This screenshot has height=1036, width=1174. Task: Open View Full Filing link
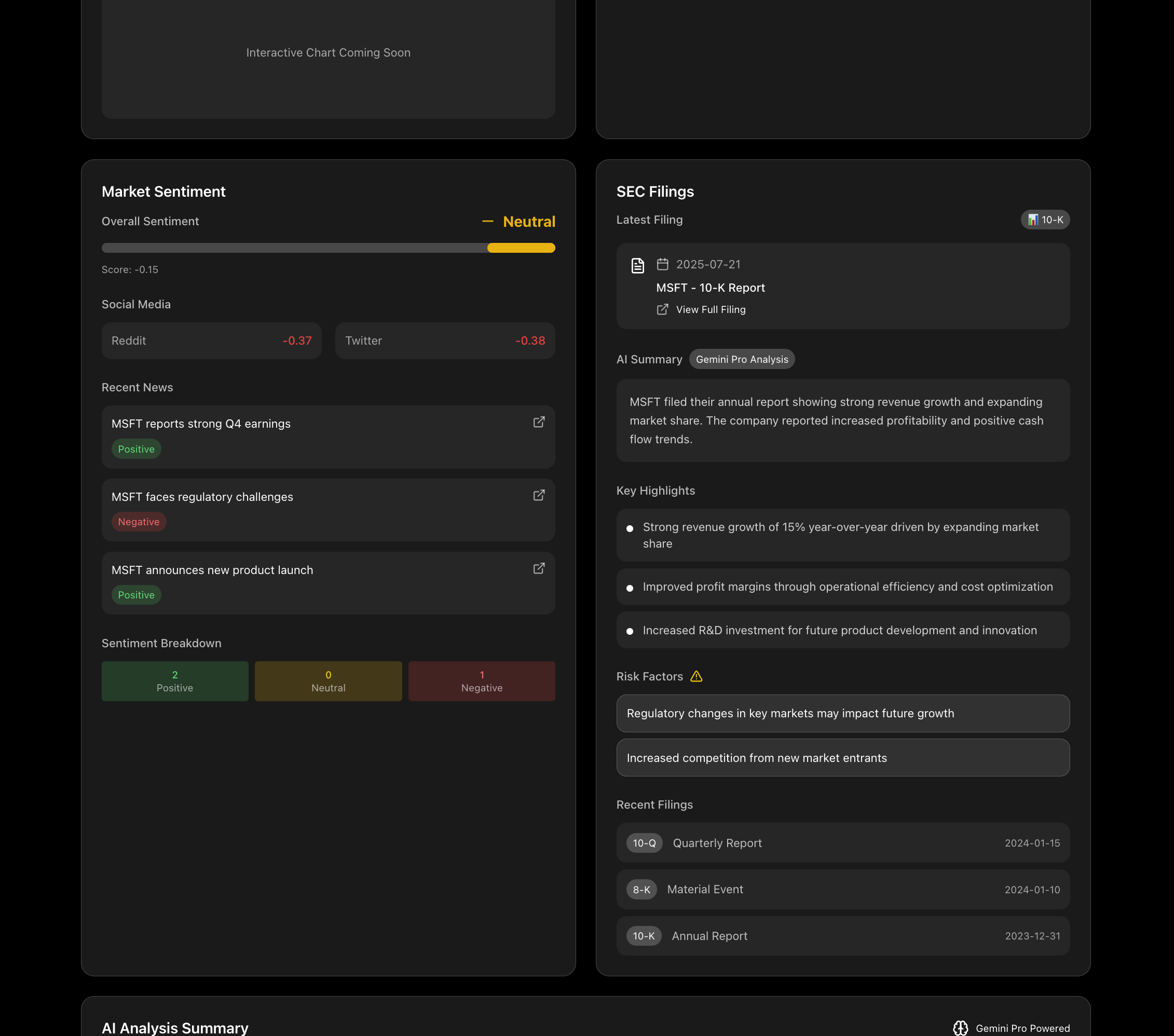[x=711, y=309]
